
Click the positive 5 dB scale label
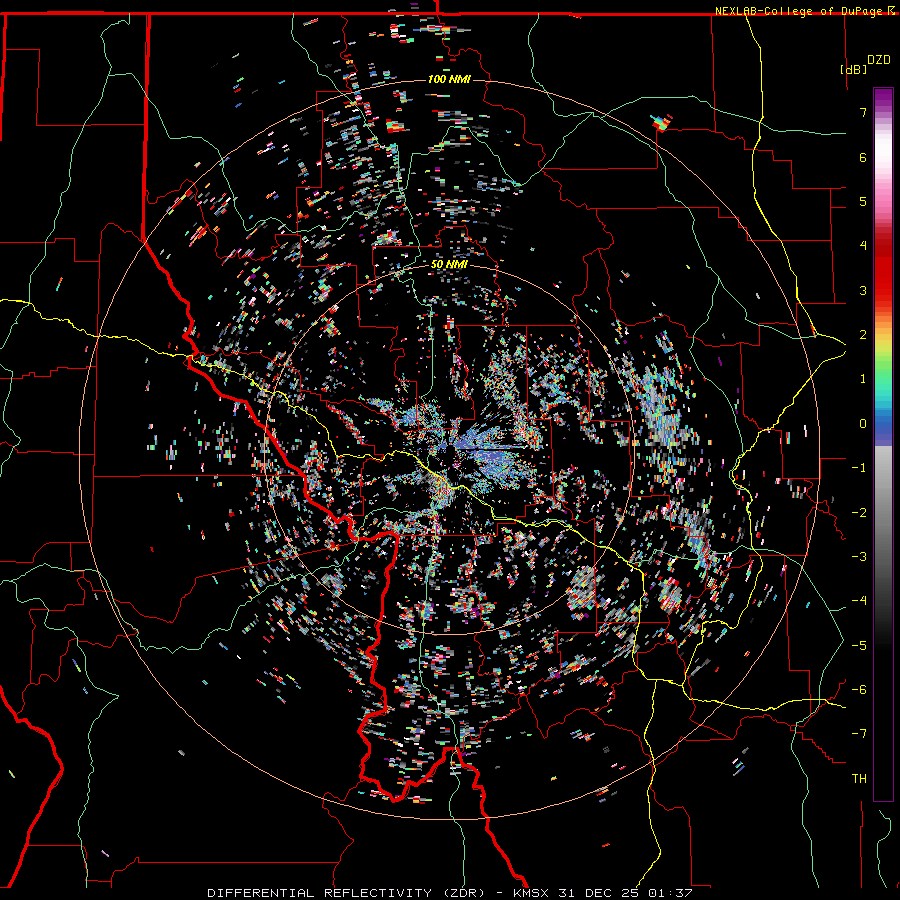[x=863, y=201]
